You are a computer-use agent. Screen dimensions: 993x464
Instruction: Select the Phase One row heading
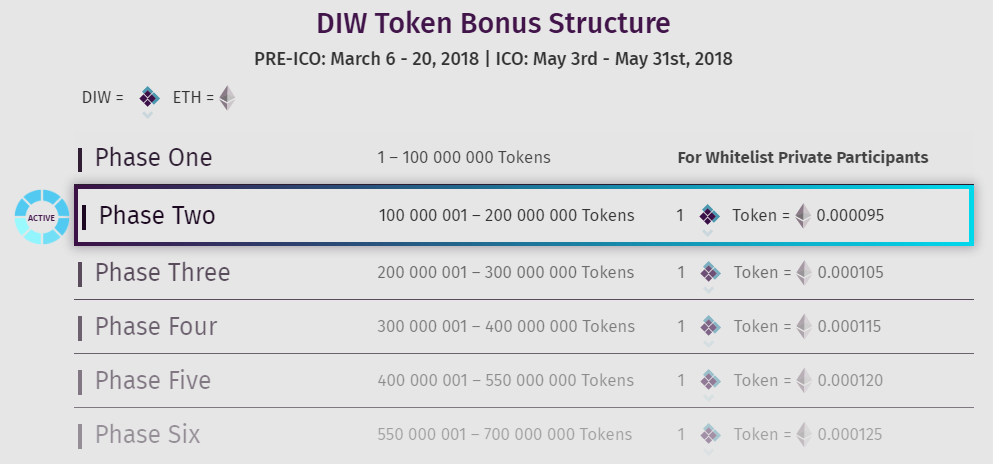[x=153, y=158]
